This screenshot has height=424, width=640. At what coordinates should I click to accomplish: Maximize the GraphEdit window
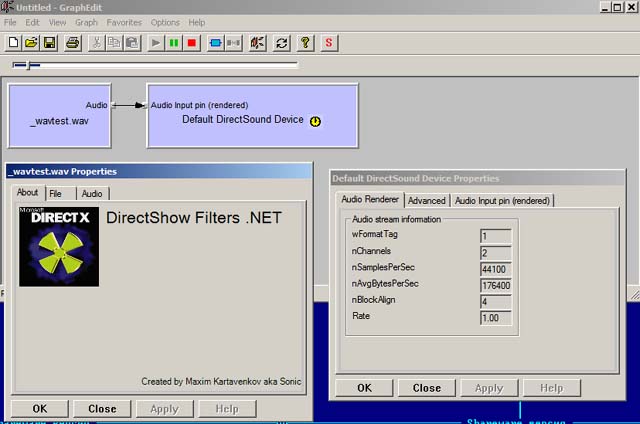(618, 7)
